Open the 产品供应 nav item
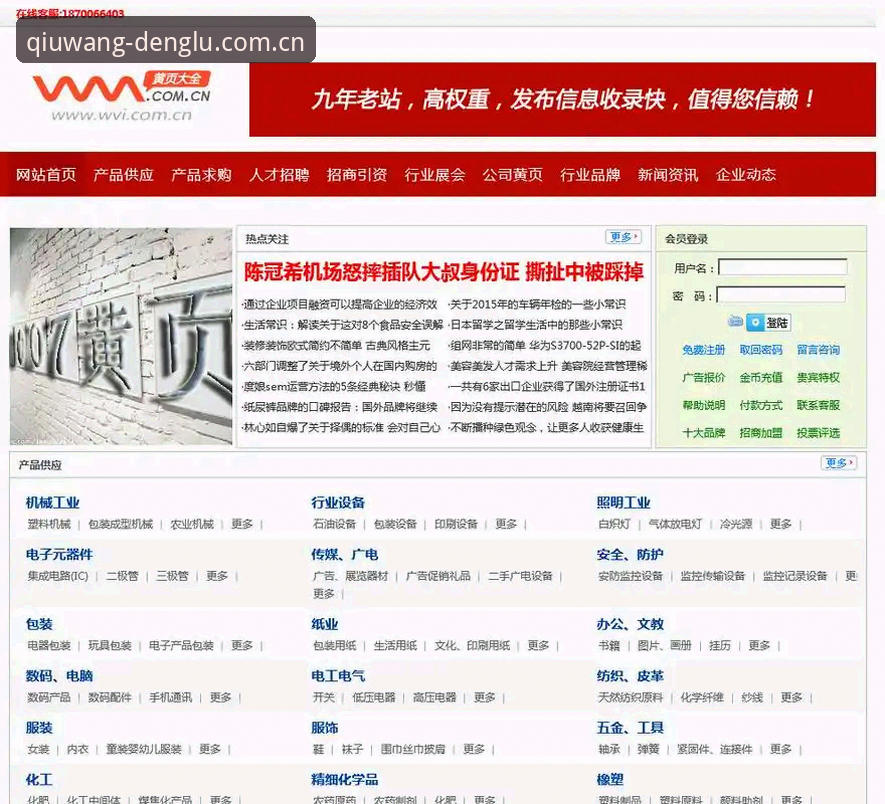The height and width of the screenshot is (804, 885). point(124,174)
